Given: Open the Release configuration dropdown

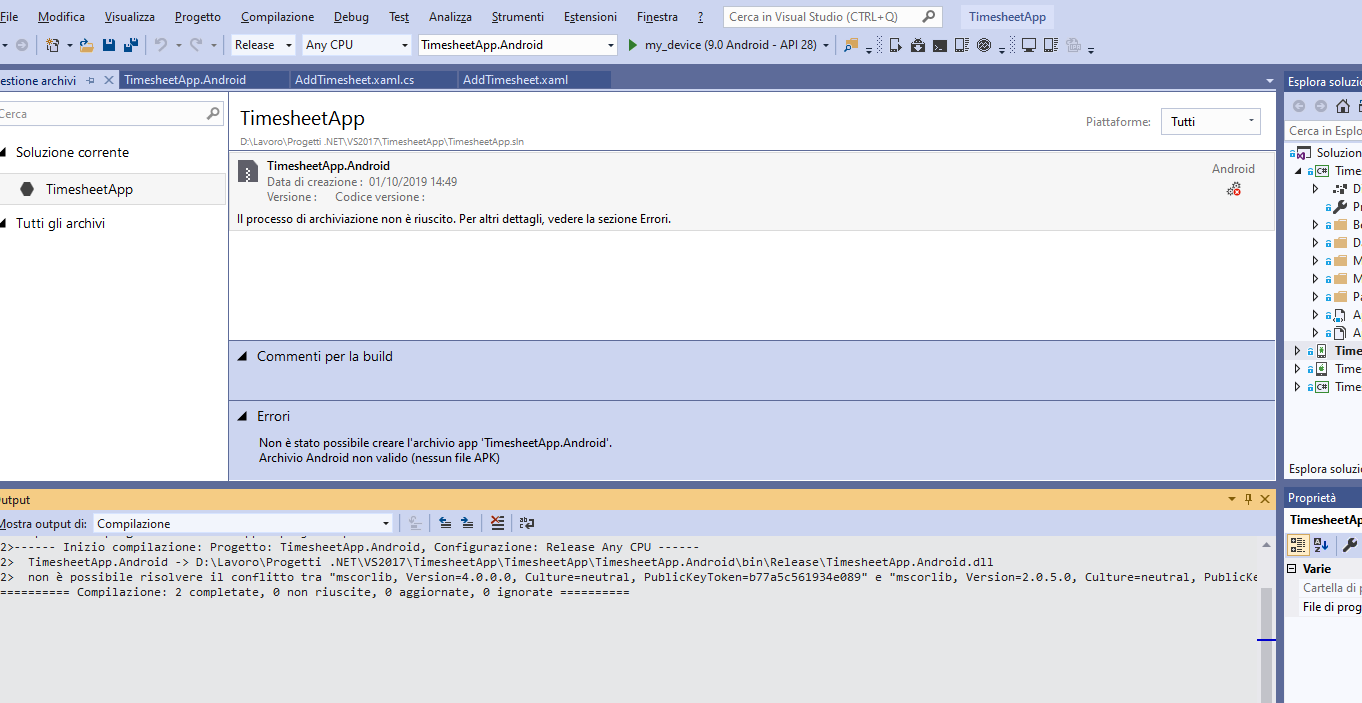Looking at the screenshot, I should [x=264, y=45].
